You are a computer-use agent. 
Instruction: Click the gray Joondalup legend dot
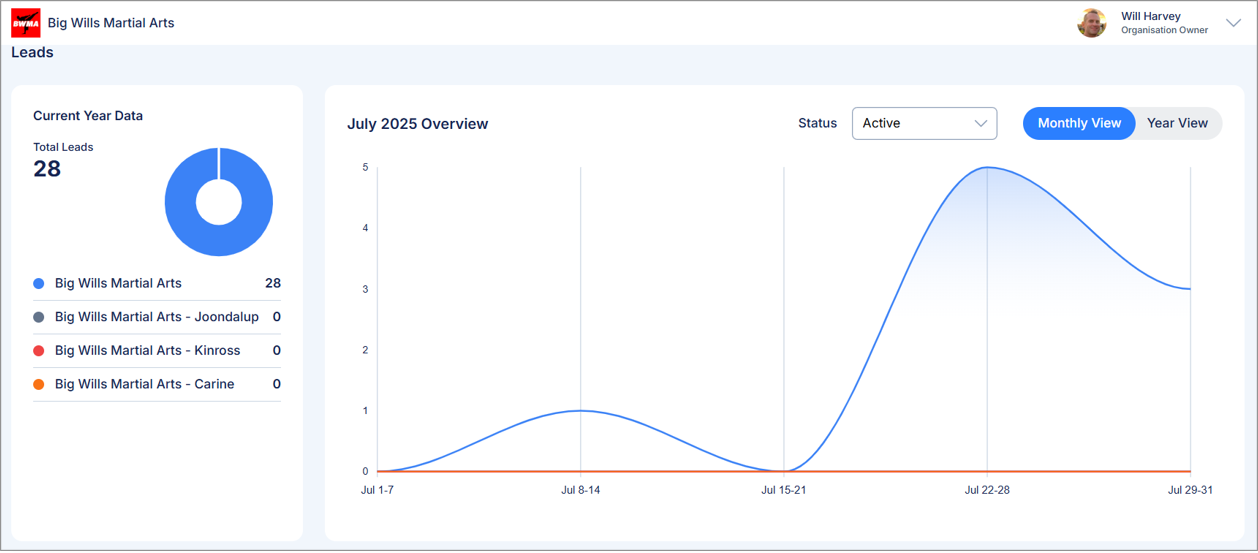(39, 317)
